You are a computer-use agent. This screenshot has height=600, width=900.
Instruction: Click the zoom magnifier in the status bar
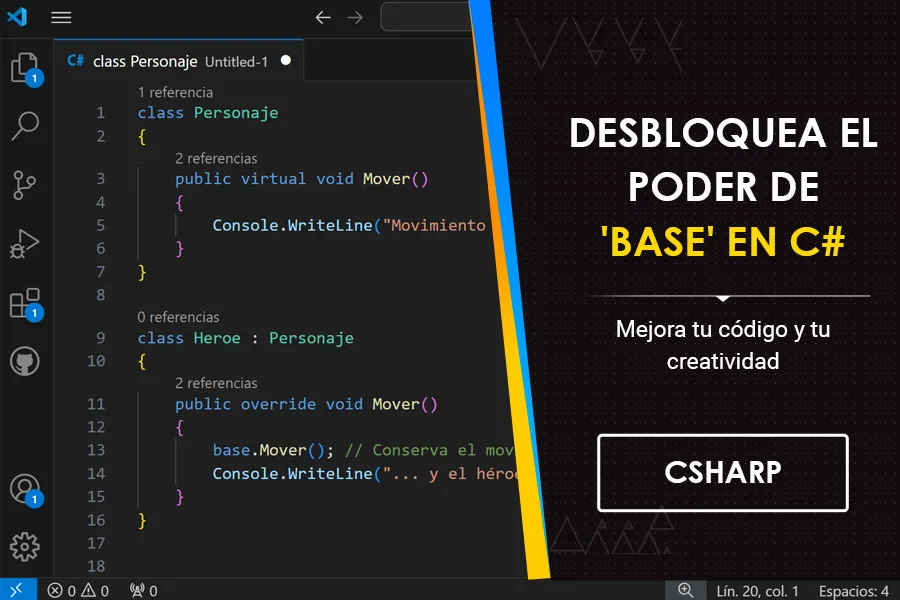(x=686, y=590)
